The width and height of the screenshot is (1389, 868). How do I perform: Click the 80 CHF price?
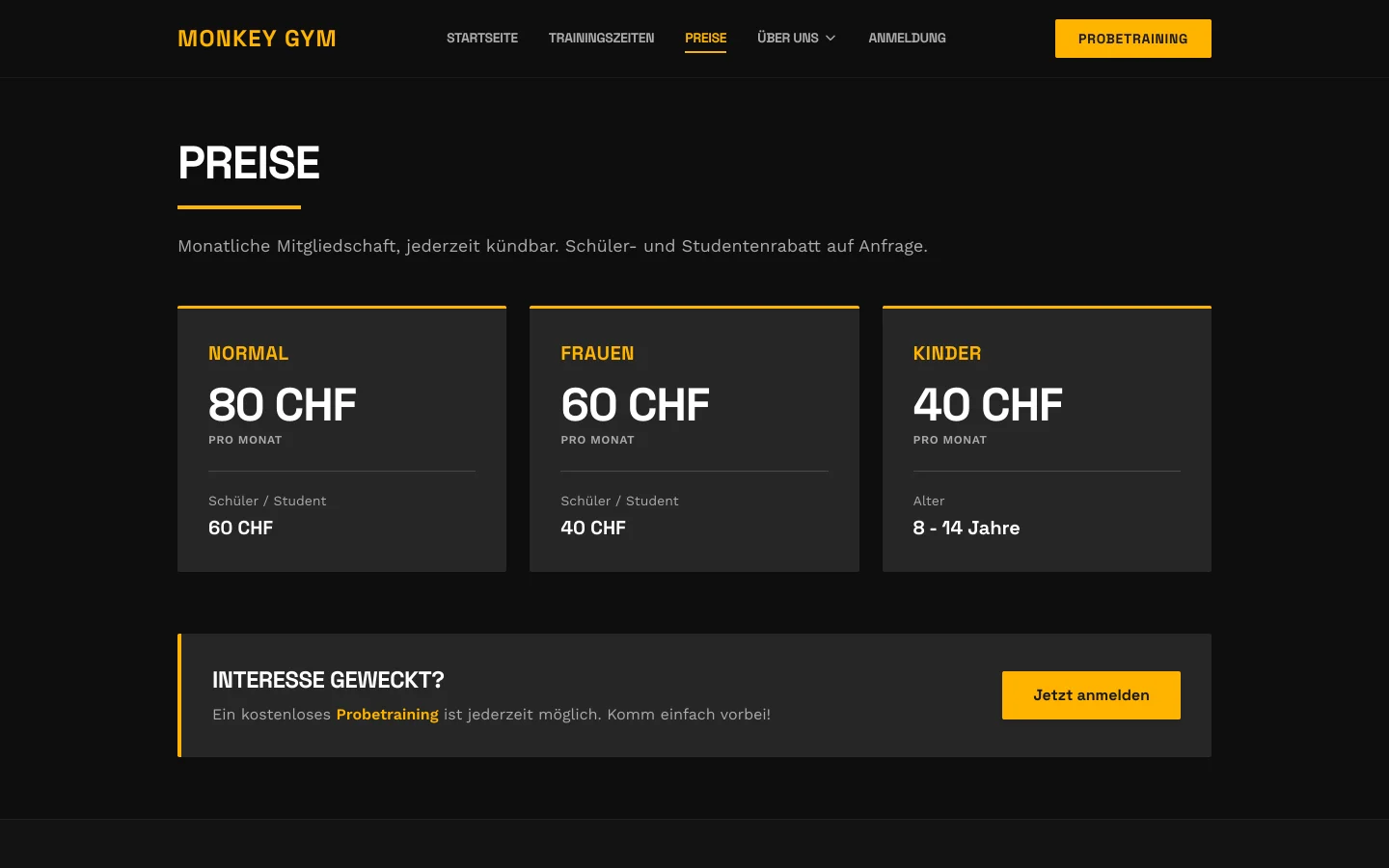283,405
